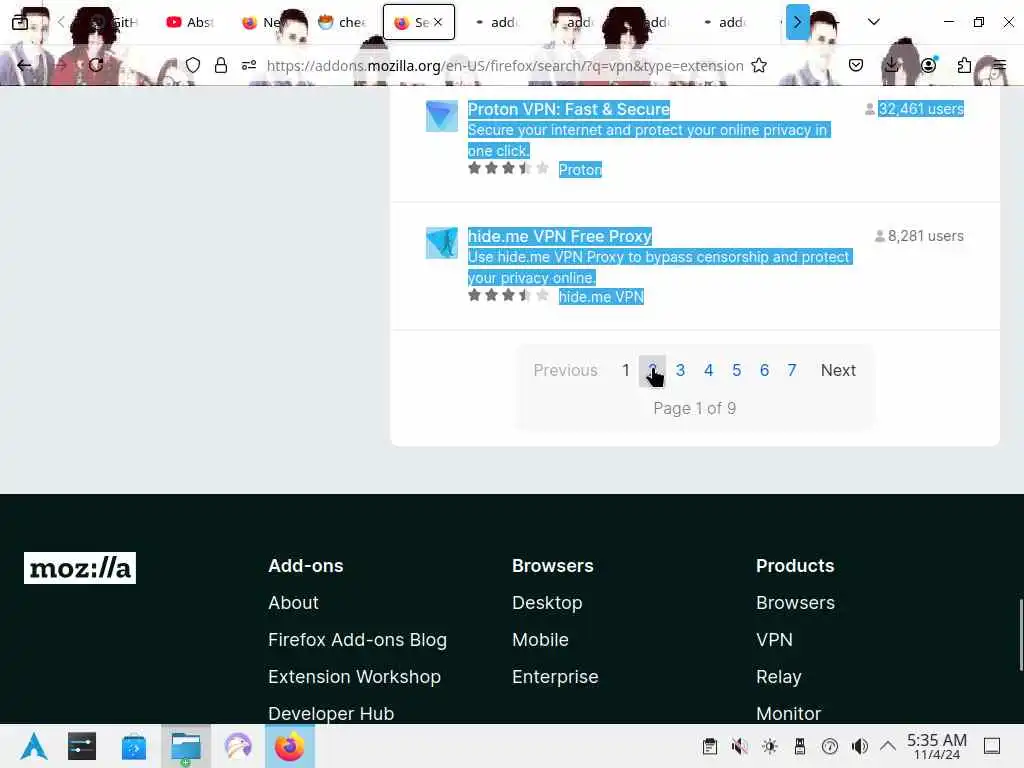Open the Downloads panel
Image resolution: width=1024 pixels, height=768 pixels.
891,65
